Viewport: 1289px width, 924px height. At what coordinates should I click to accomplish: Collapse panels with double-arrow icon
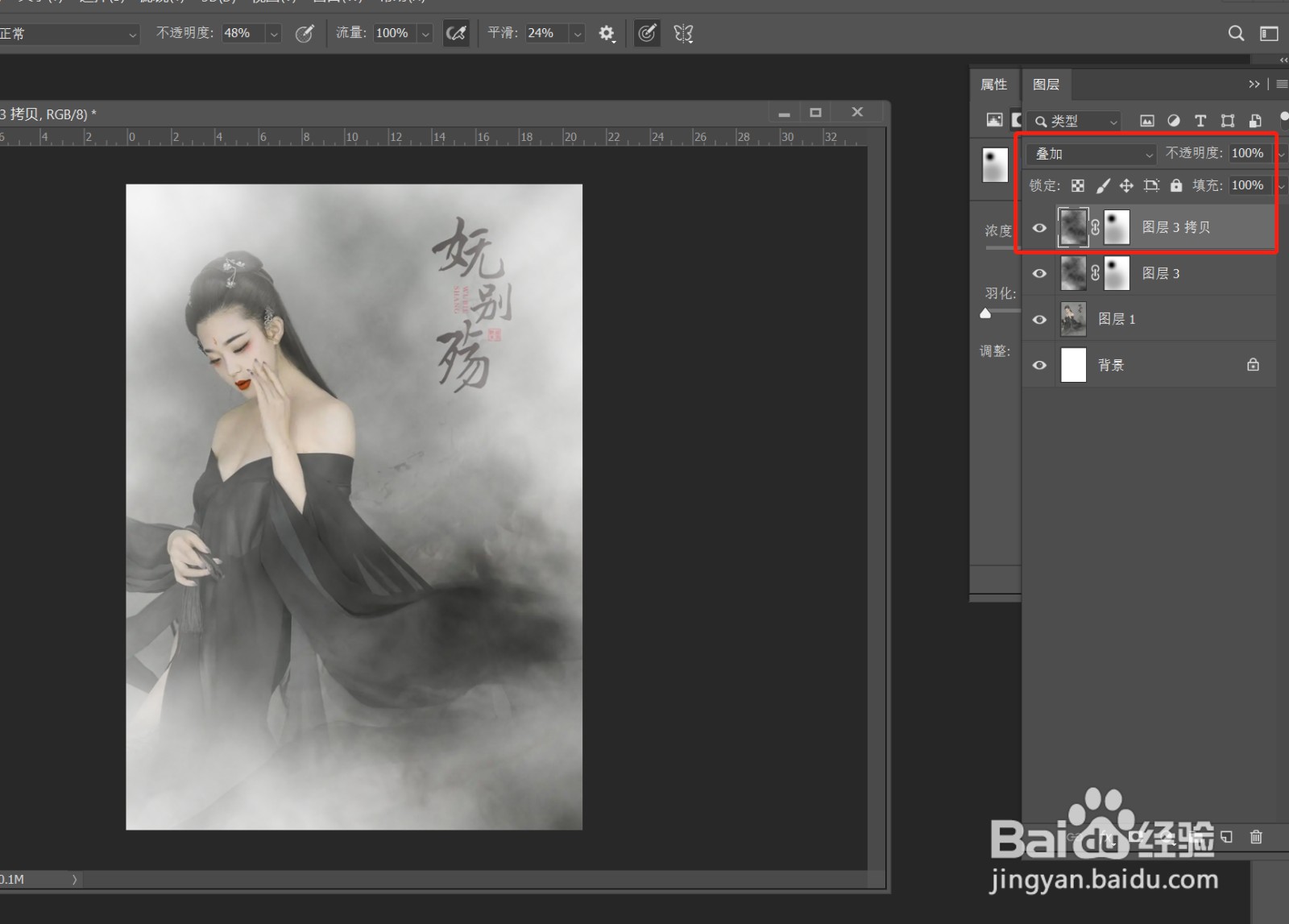pos(1254,84)
